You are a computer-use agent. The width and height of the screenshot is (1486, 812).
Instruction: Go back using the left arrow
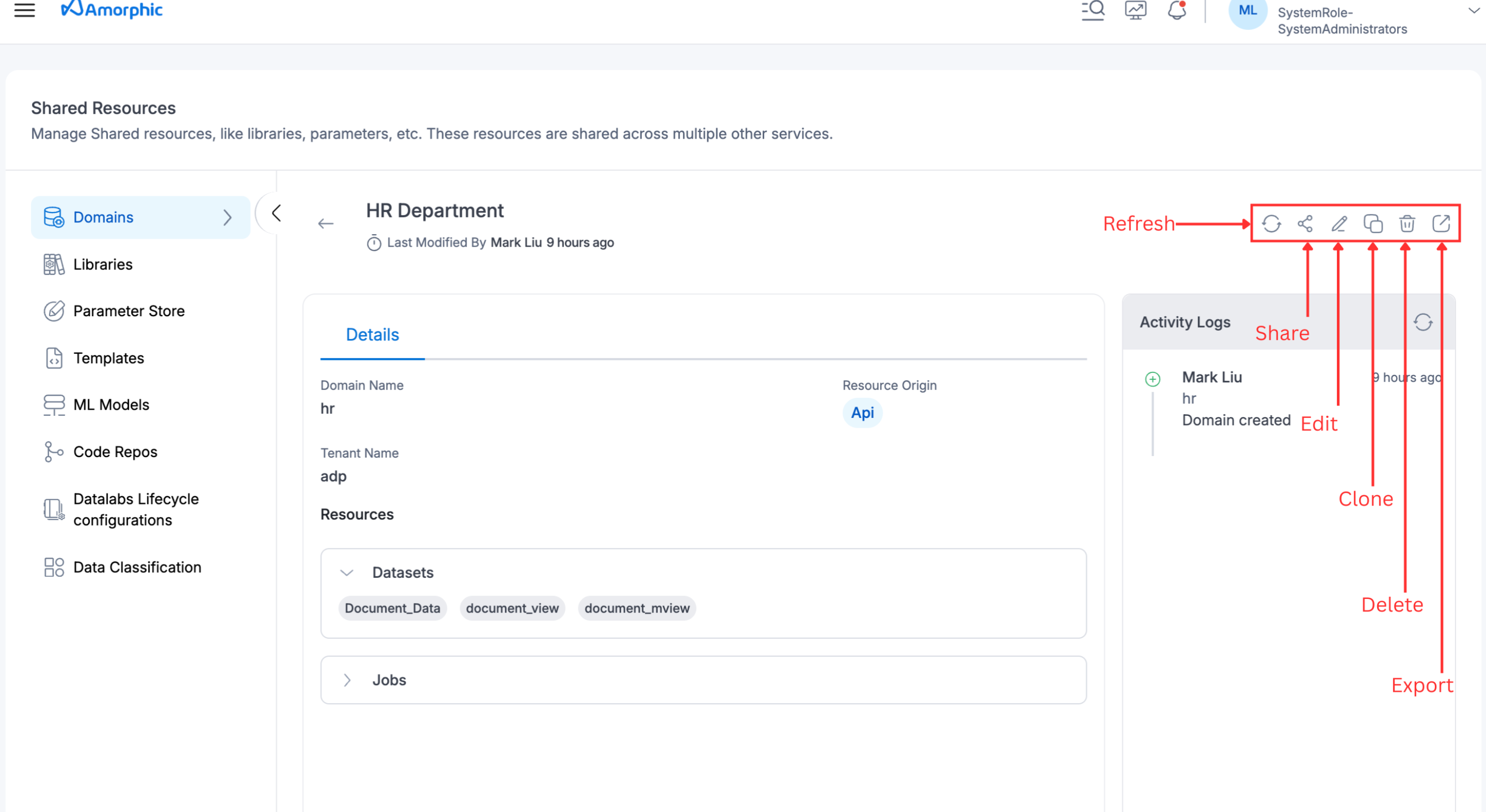[x=326, y=224]
